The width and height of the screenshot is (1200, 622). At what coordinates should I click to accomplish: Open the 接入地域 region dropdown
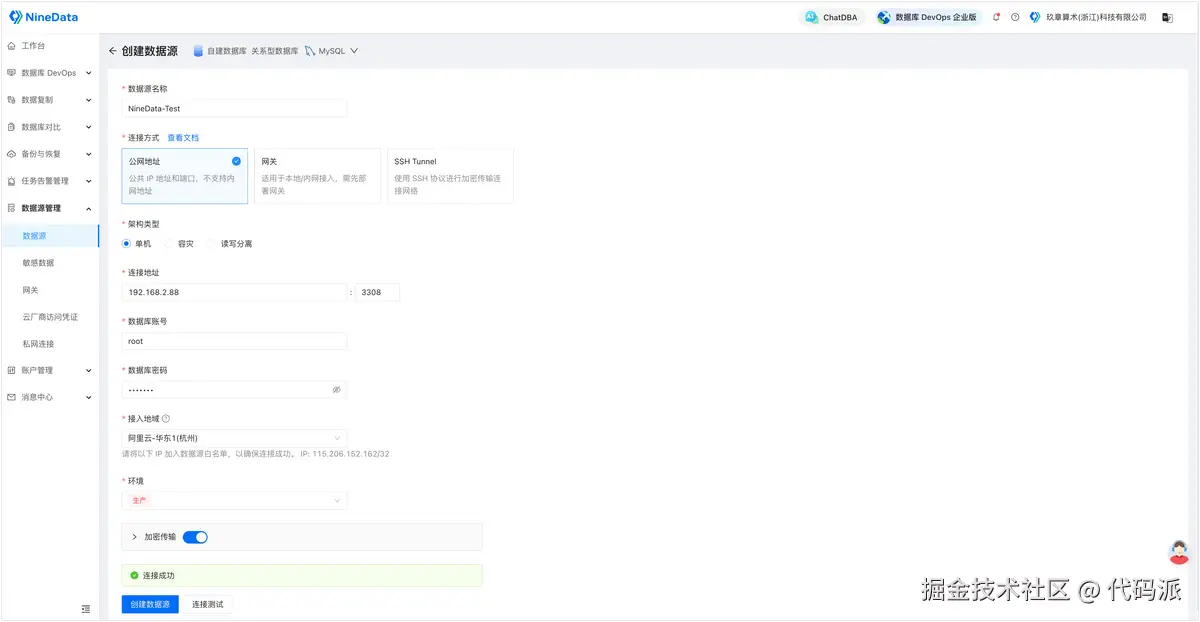[234, 438]
